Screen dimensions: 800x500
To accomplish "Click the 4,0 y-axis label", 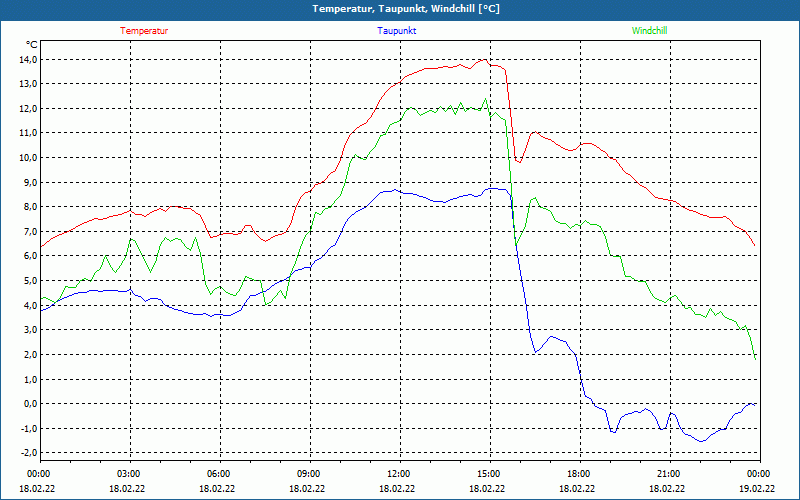I will pyautogui.click(x=31, y=305).
